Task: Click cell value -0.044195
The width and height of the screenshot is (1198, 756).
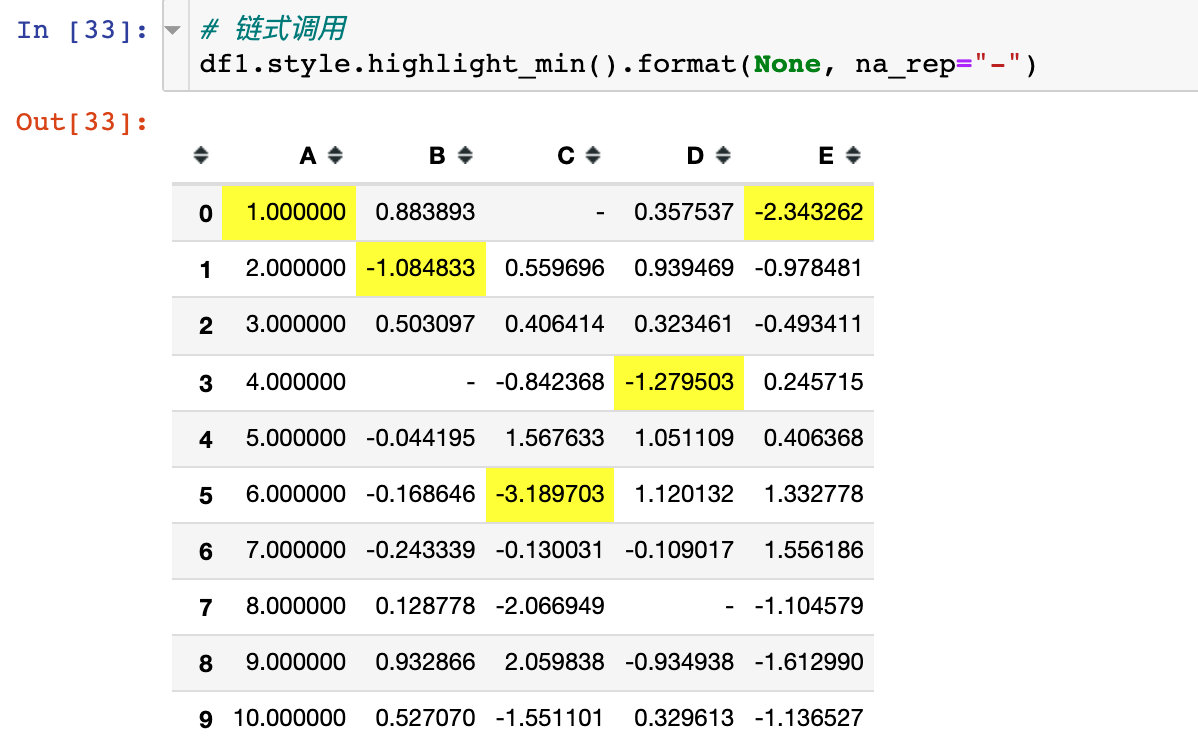Action: pyautogui.click(x=420, y=437)
